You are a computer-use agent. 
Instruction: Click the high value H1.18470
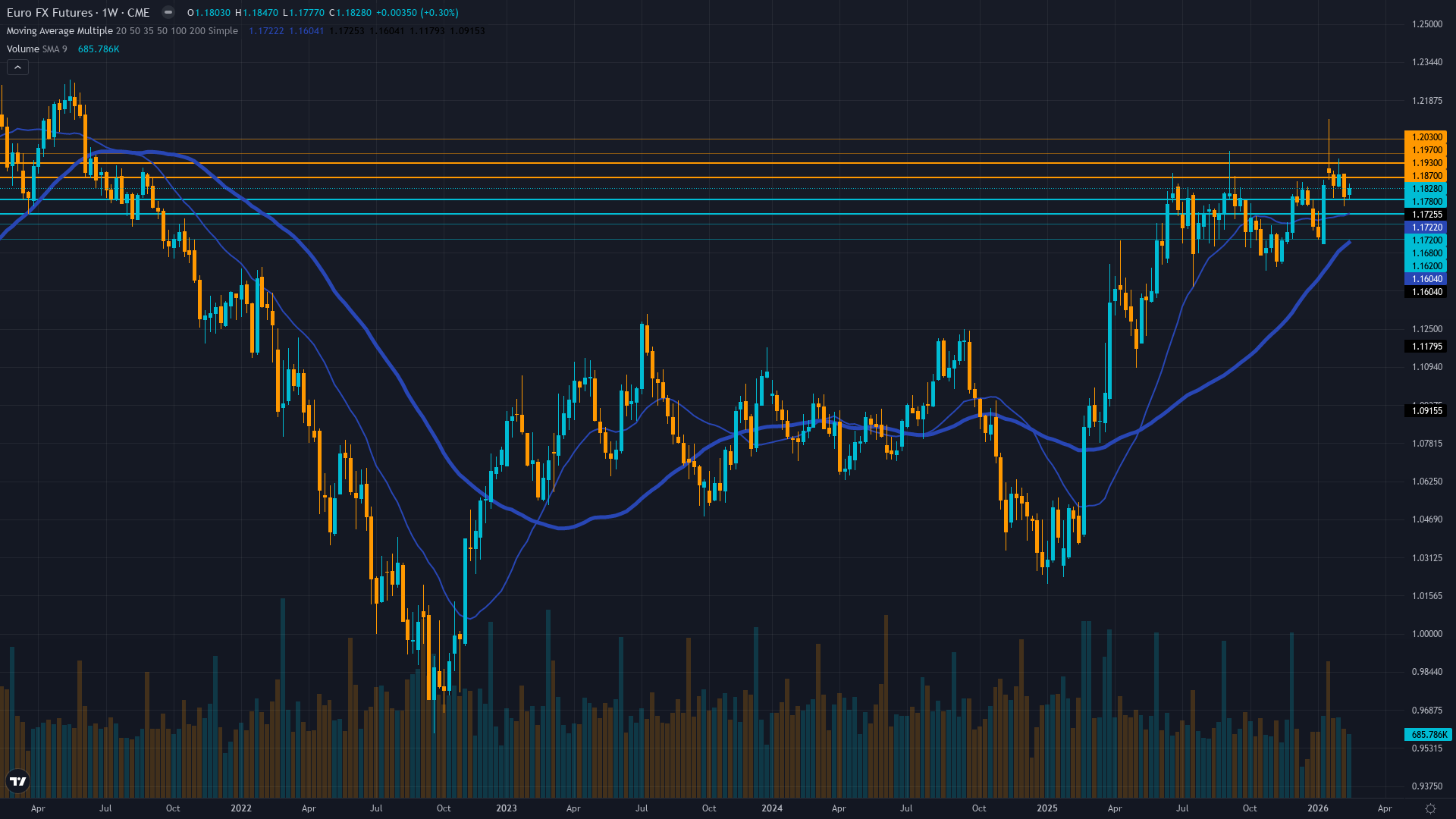click(x=256, y=13)
